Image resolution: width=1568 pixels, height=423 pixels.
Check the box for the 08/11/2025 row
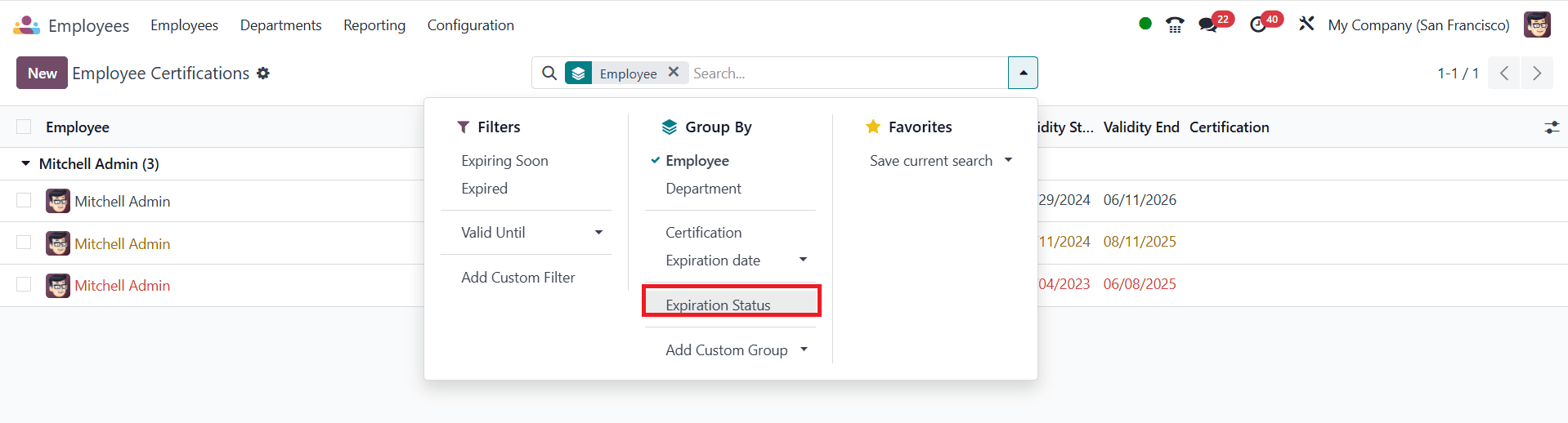point(24,243)
